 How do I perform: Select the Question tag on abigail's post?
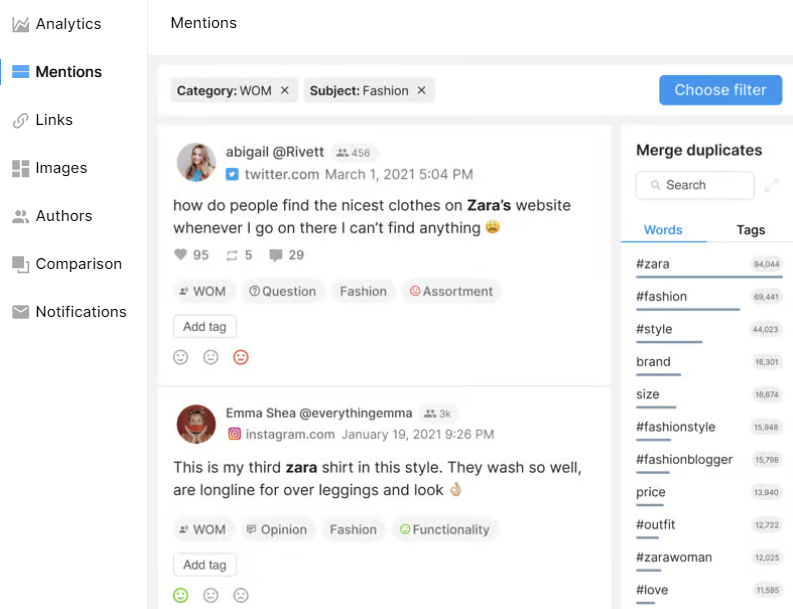282,291
